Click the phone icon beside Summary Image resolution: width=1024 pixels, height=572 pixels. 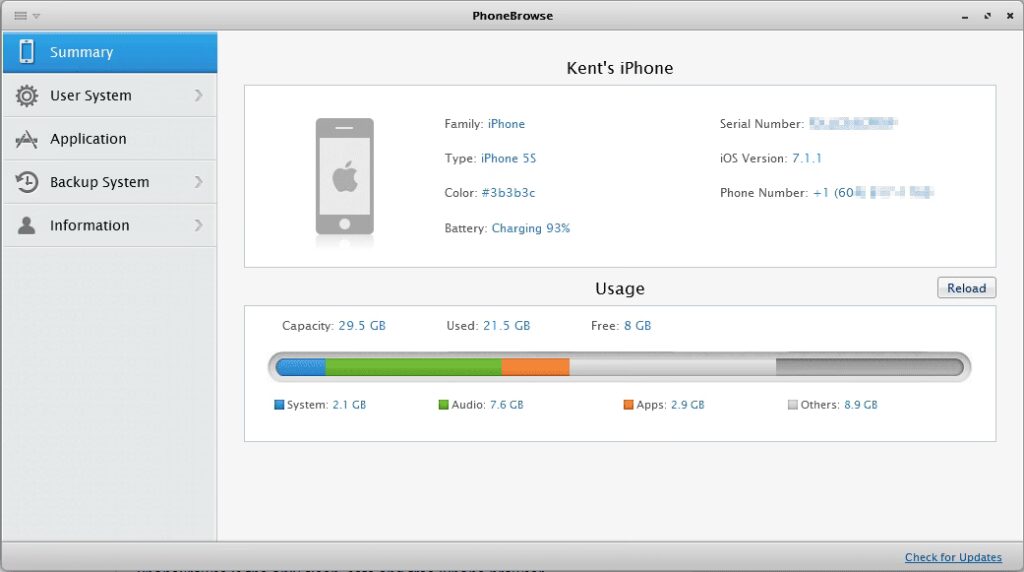27,52
